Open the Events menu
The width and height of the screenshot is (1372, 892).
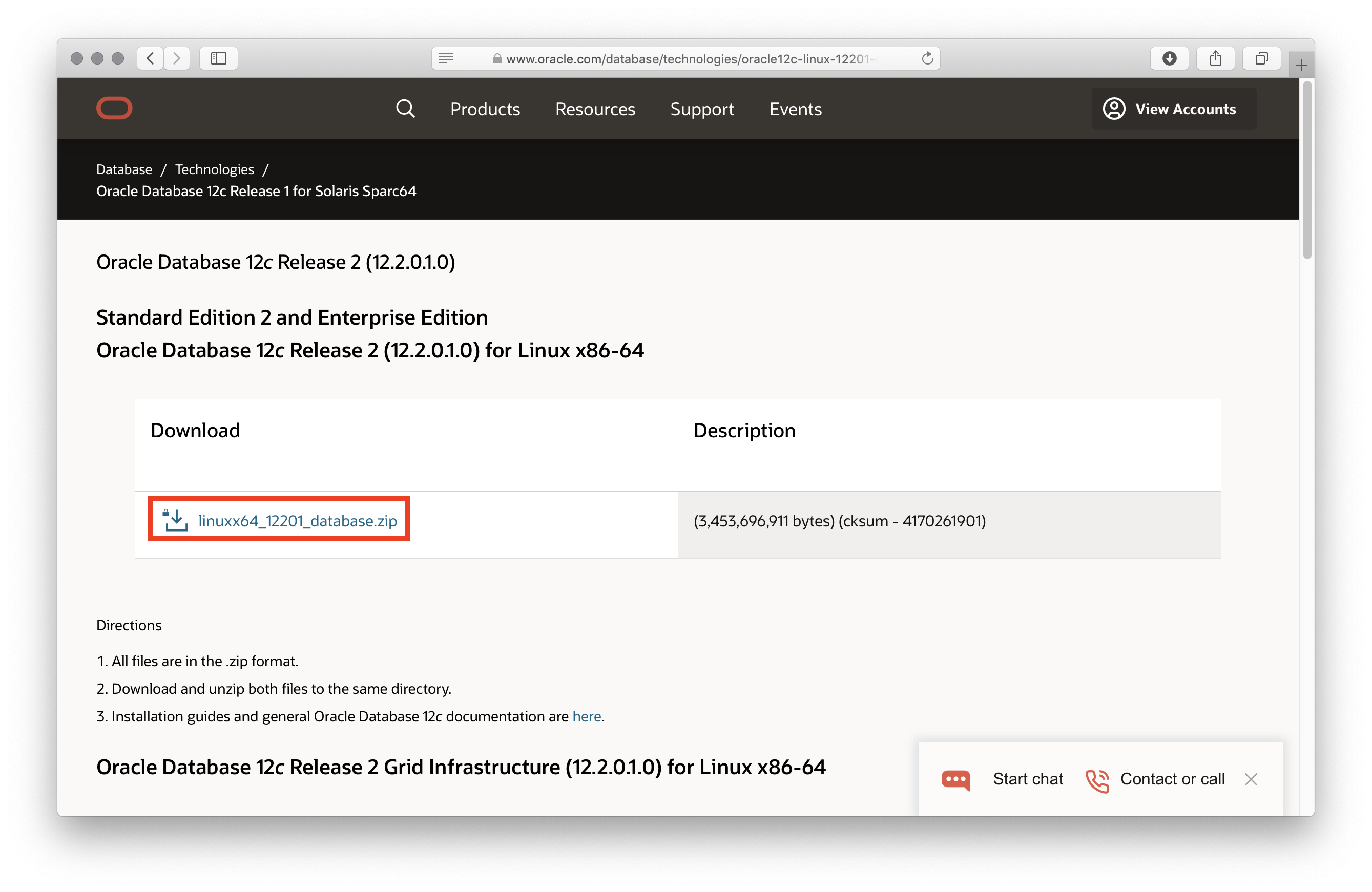(795, 109)
